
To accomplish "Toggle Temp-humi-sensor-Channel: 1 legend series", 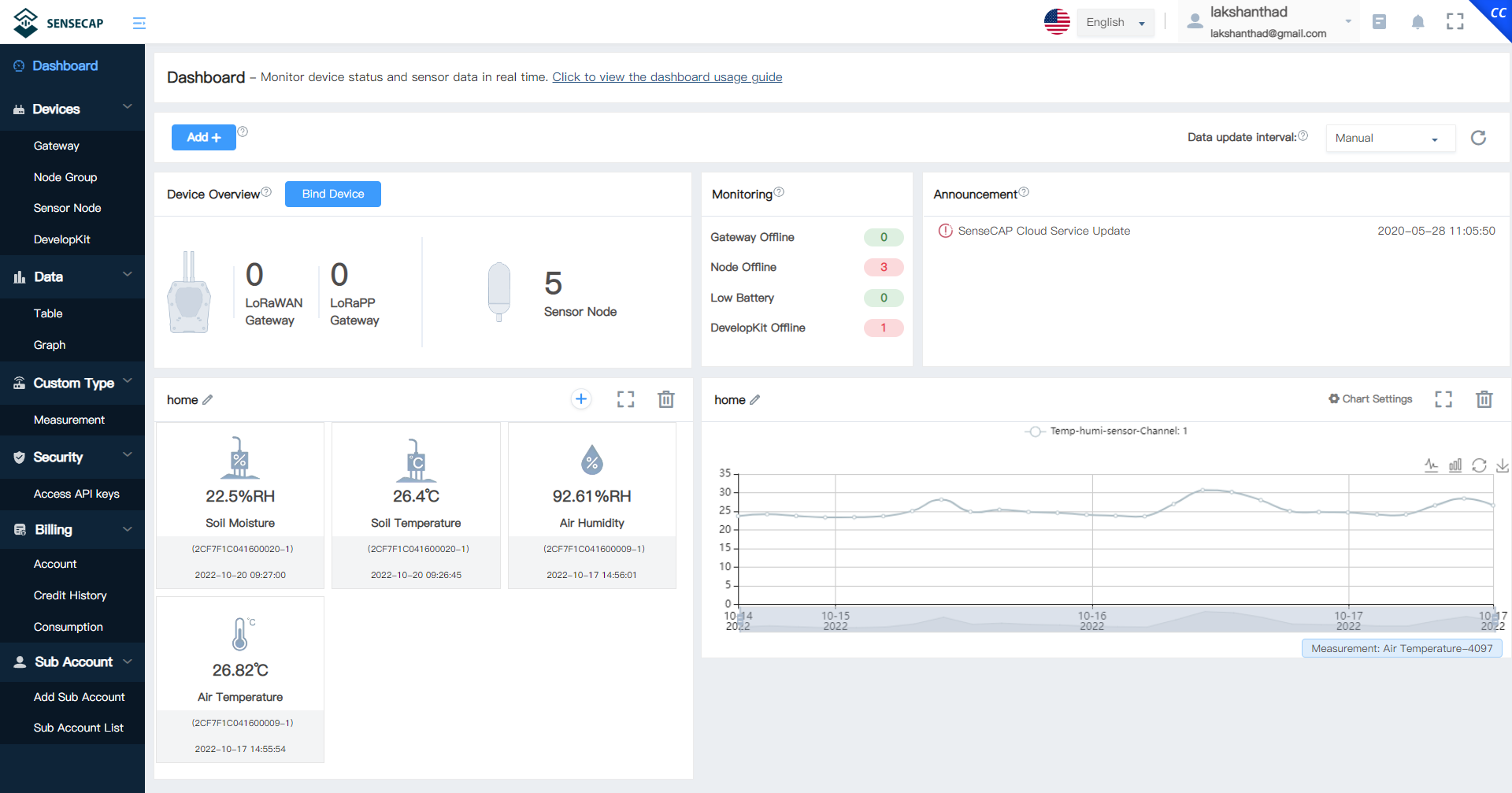I will click(x=1107, y=431).
